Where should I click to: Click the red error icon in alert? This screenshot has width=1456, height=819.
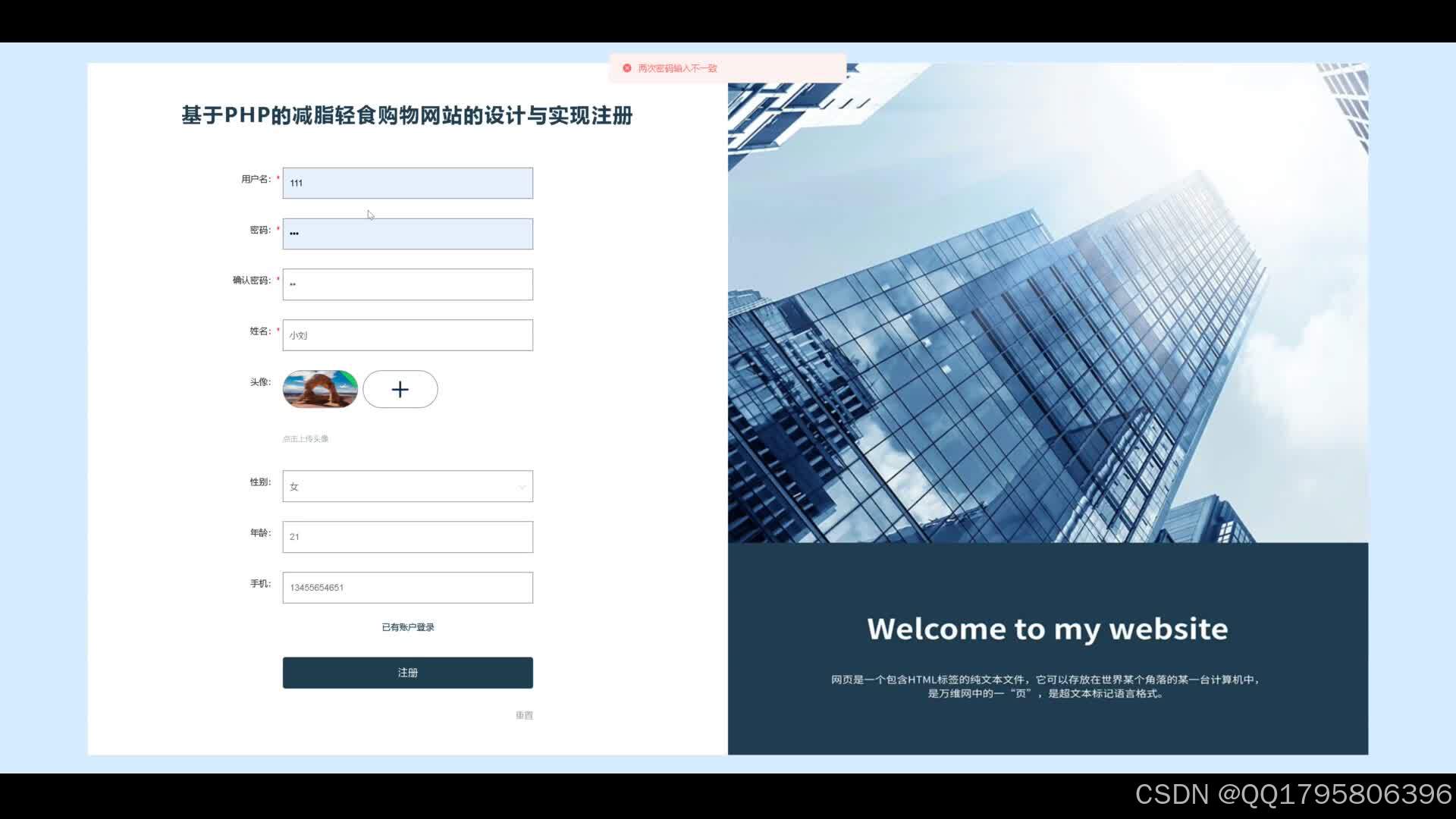pyautogui.click(x=627, y=68)
